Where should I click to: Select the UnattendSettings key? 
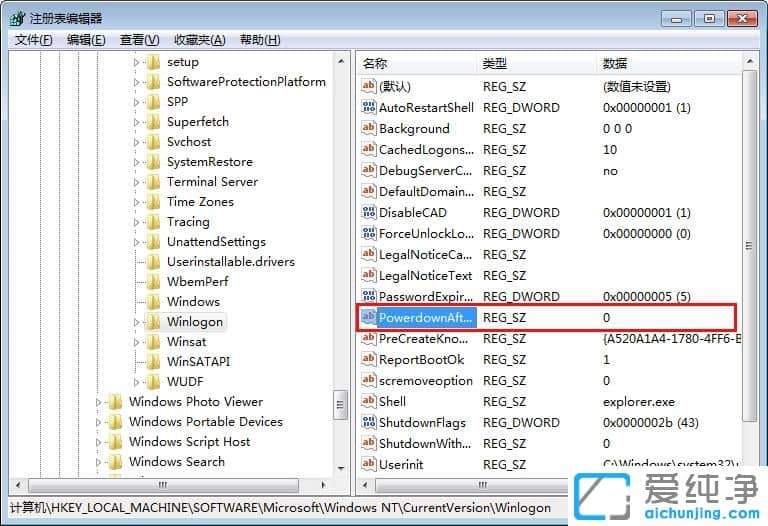(216, 242)
